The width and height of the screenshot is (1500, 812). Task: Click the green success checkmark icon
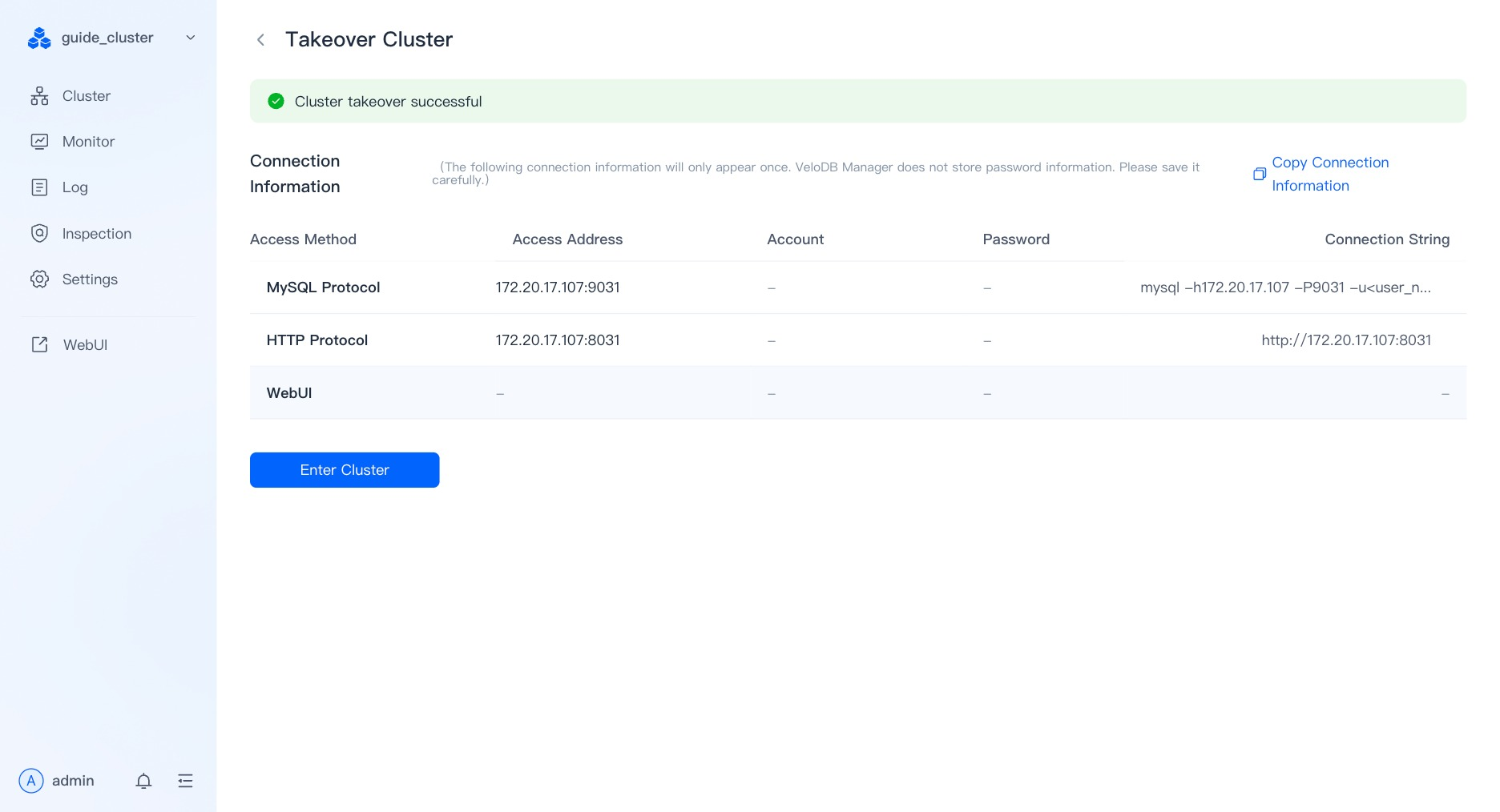pos(276,101)
